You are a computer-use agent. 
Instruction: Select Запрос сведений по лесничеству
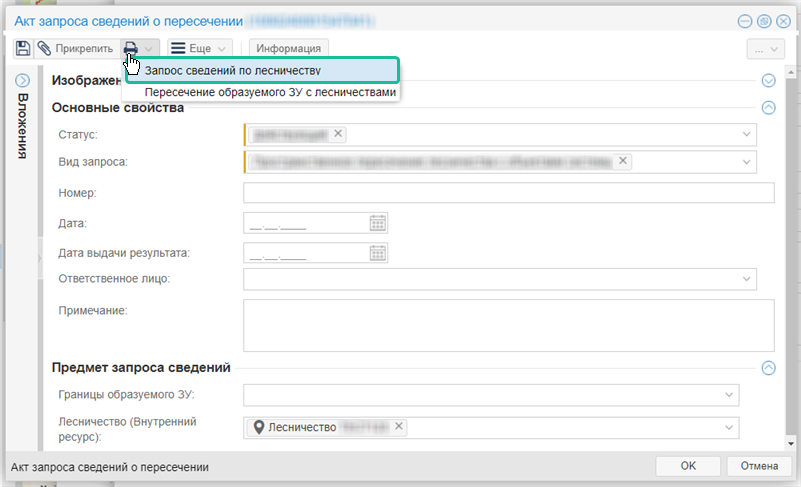(x=232, y=71)
